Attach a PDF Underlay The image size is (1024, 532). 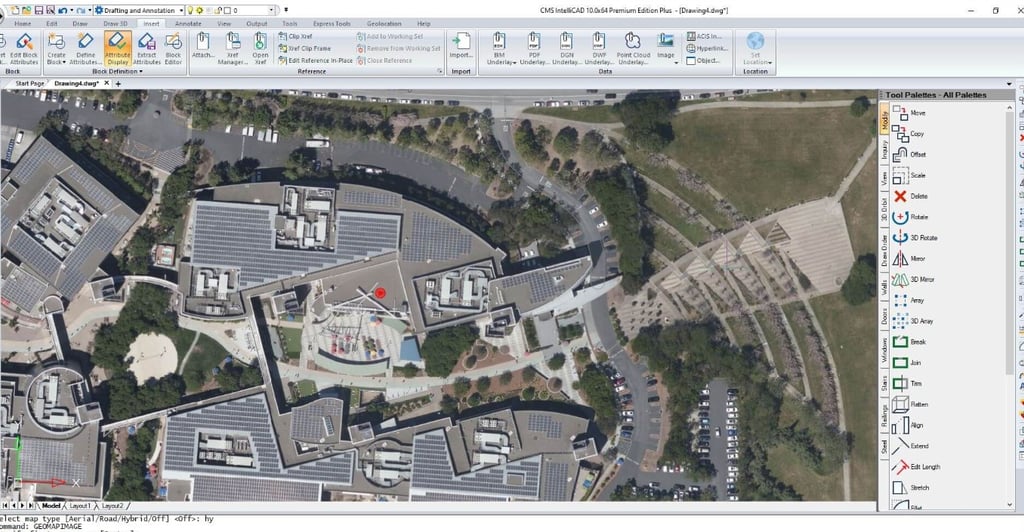(534, 48)
